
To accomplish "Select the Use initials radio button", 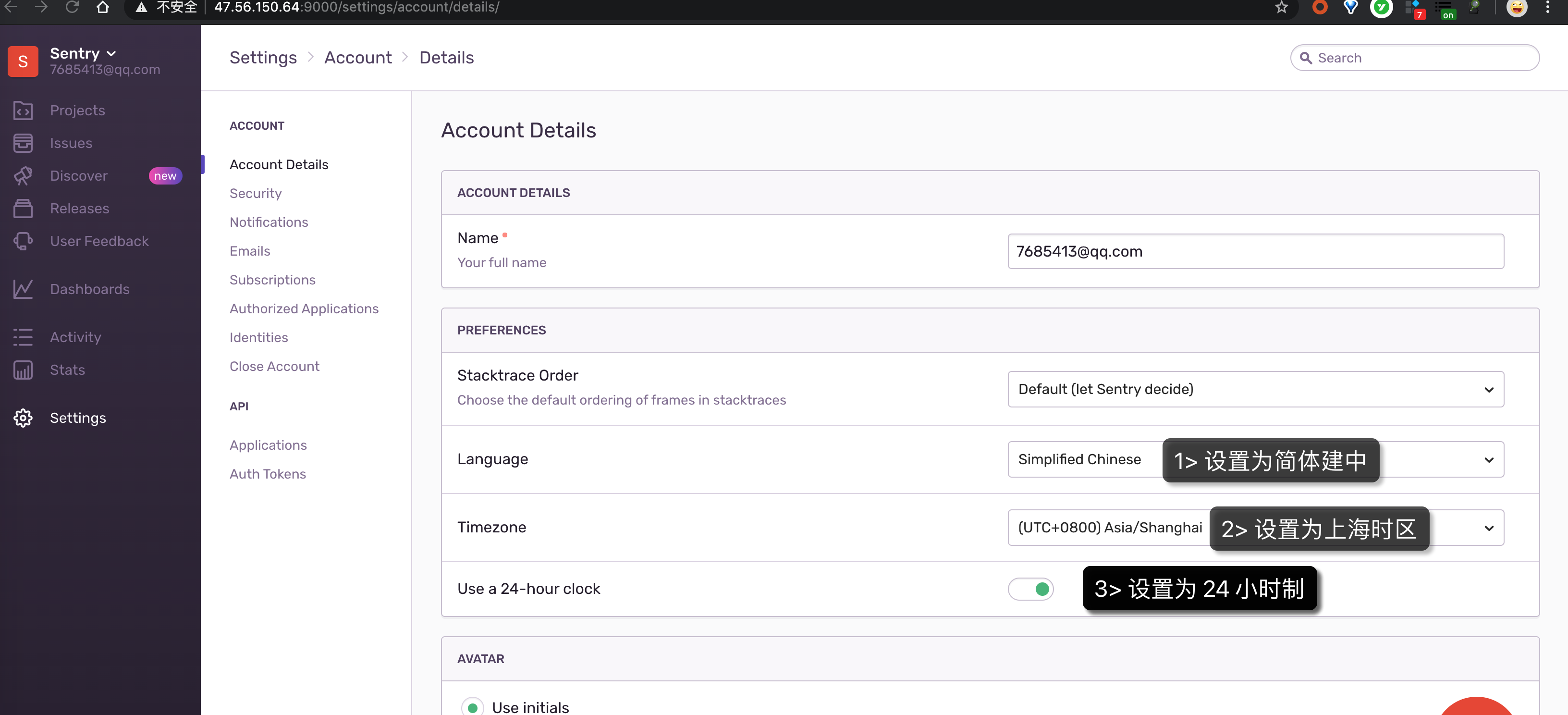I will 472,707.
